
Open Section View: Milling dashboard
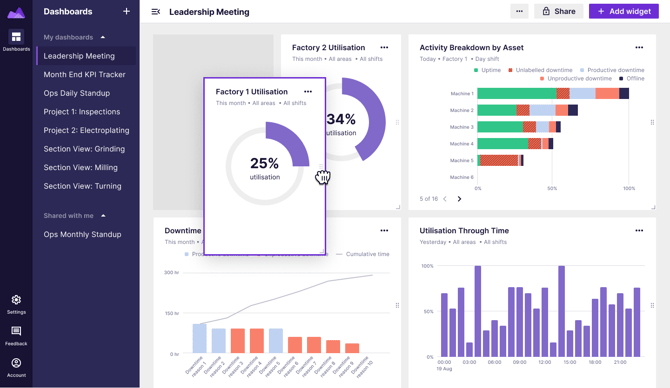pos(80,168)
